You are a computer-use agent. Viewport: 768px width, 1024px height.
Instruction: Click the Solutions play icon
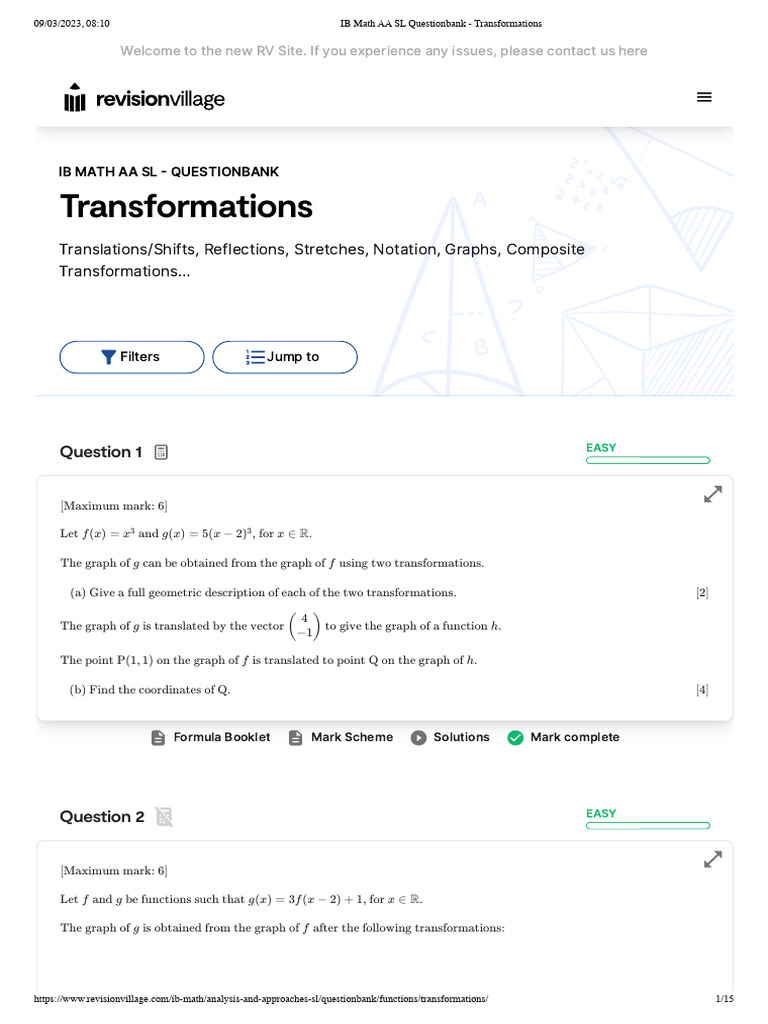tap(419, 738)
